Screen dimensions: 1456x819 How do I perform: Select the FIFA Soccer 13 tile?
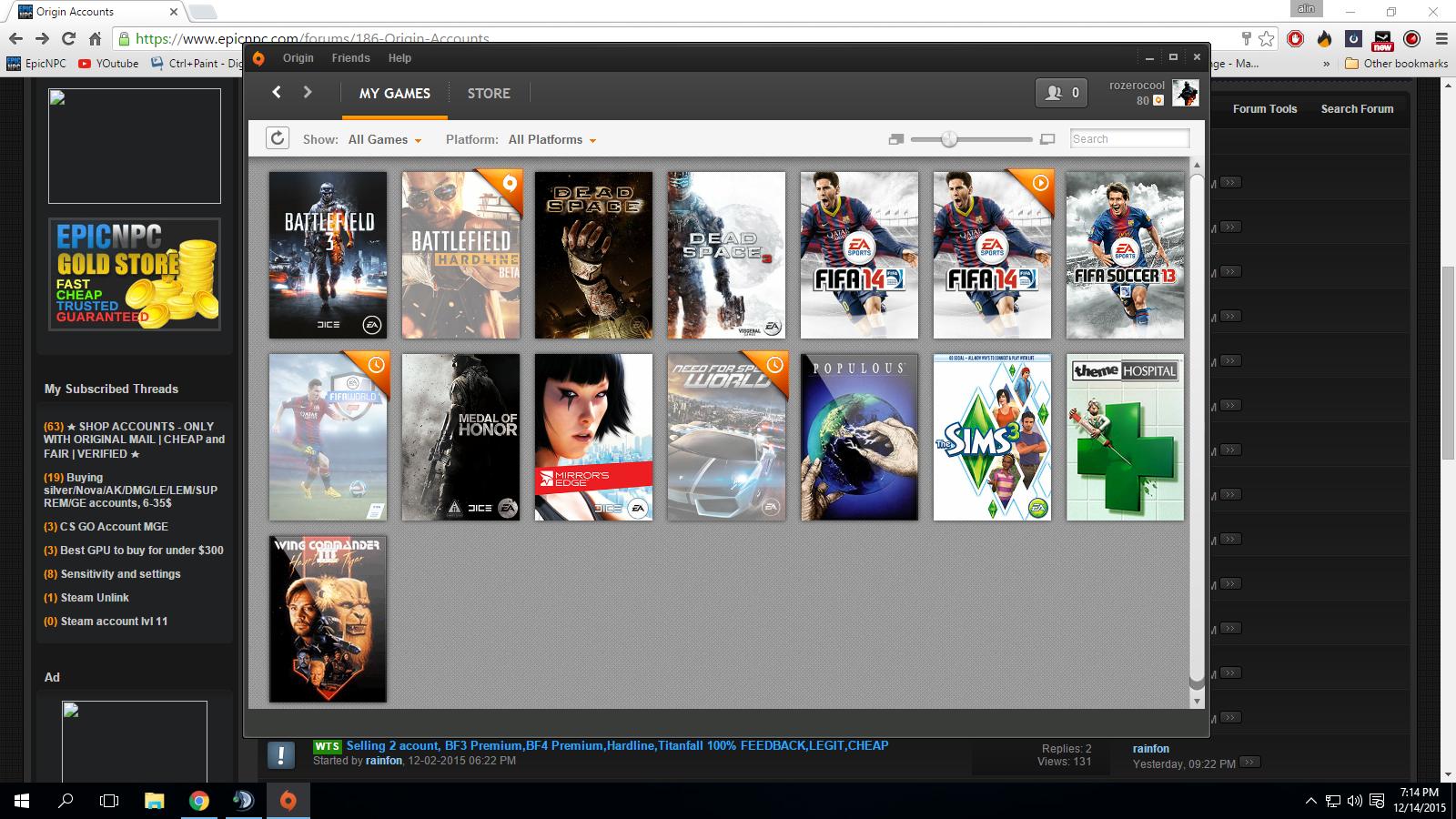coord(1125,255)
